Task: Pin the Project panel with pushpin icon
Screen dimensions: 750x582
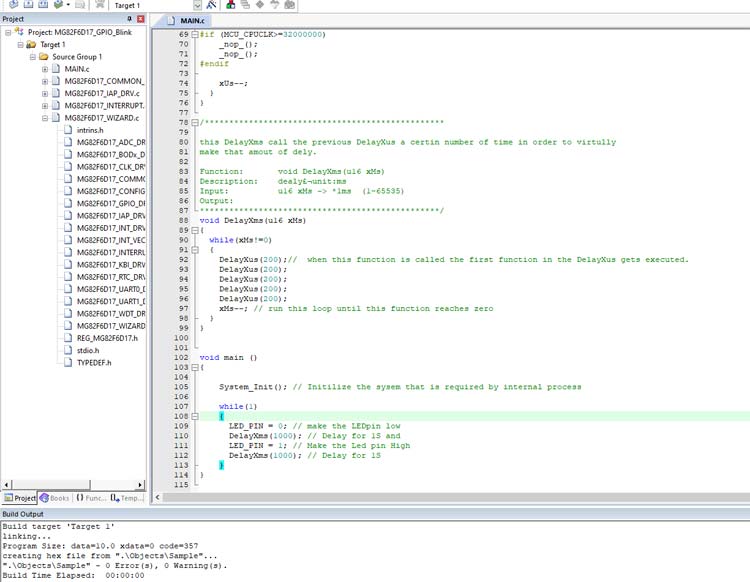Action: (129, 19)
